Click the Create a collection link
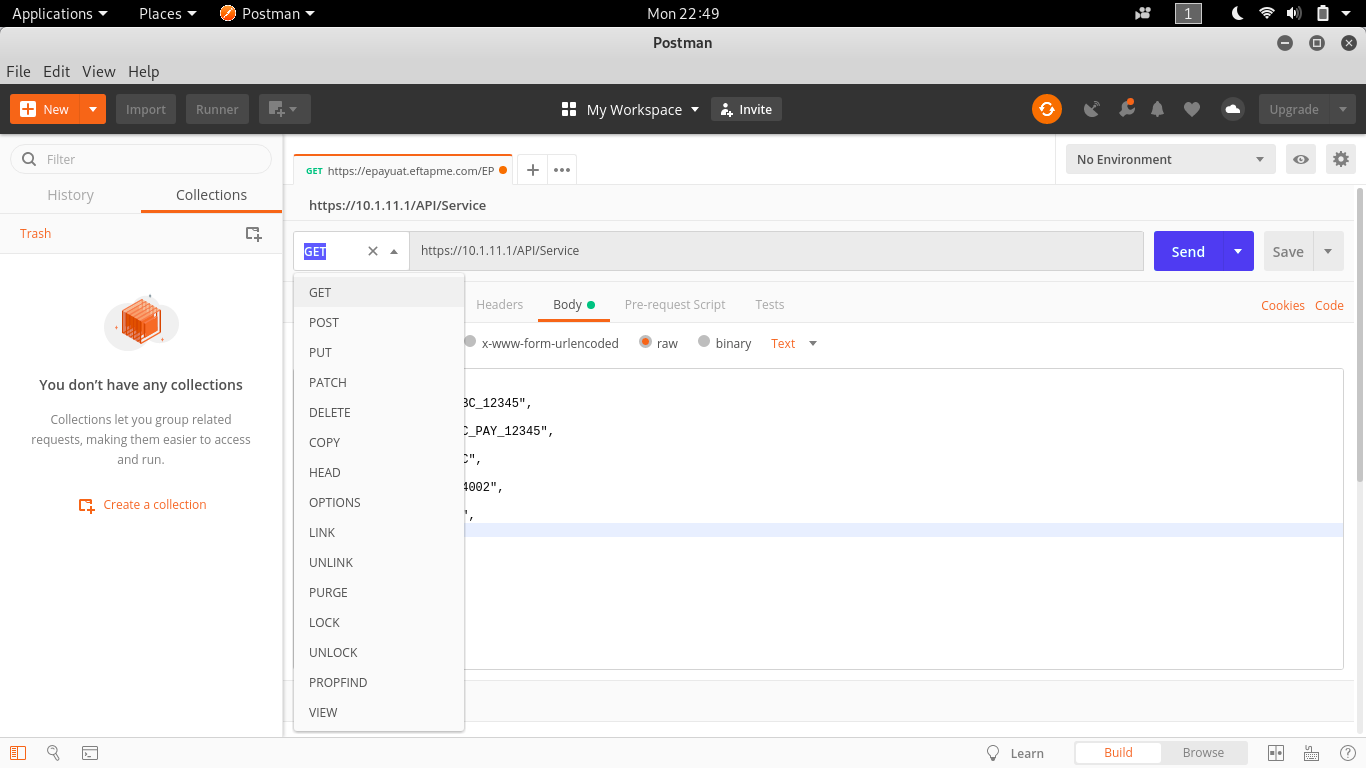 [x=143, y=505]
